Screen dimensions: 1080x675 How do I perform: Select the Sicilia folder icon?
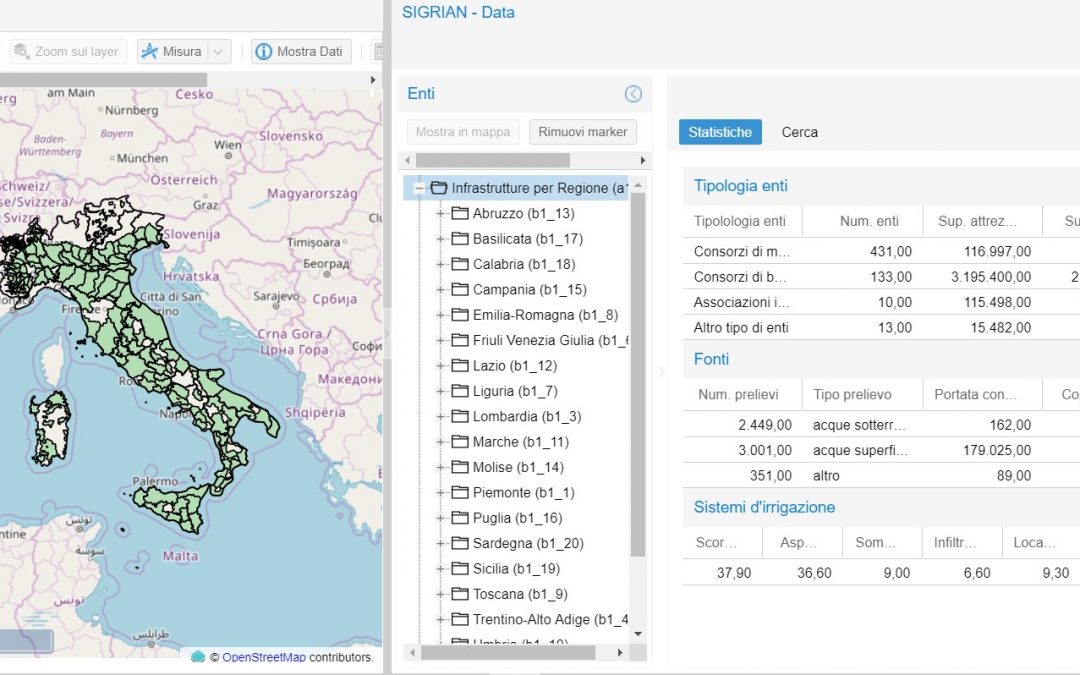pyautogui.click(x=460, y=568)
